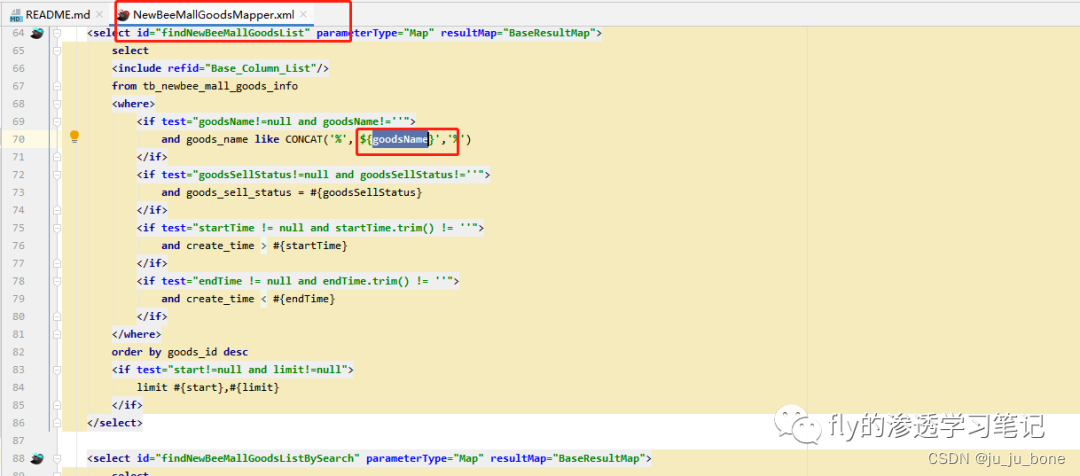Click resultMap BaseResultMap on line 64
The image size is (1080, 476).
521,33
